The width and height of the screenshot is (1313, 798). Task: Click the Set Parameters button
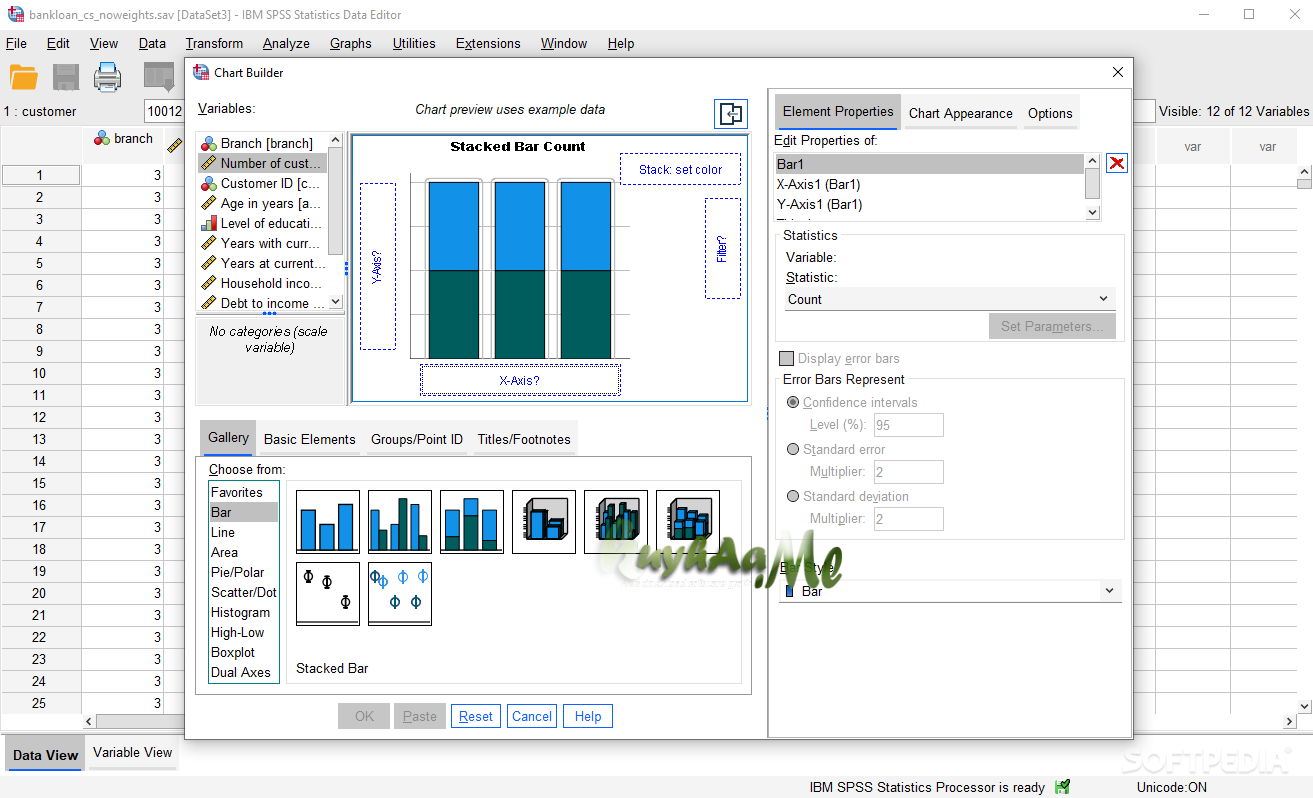[1052, 326]
